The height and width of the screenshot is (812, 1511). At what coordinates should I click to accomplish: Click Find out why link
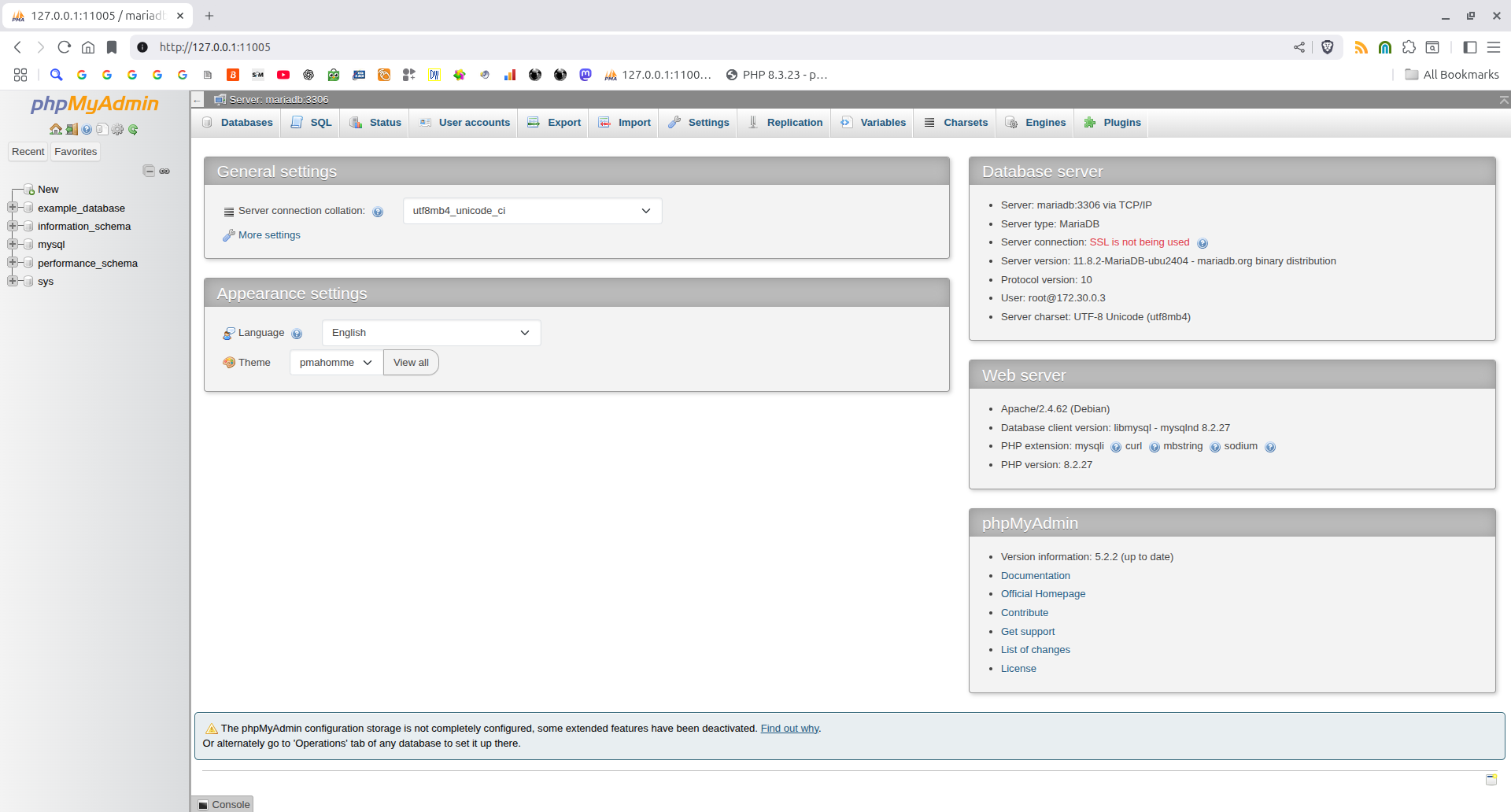[x=789, y=729]
